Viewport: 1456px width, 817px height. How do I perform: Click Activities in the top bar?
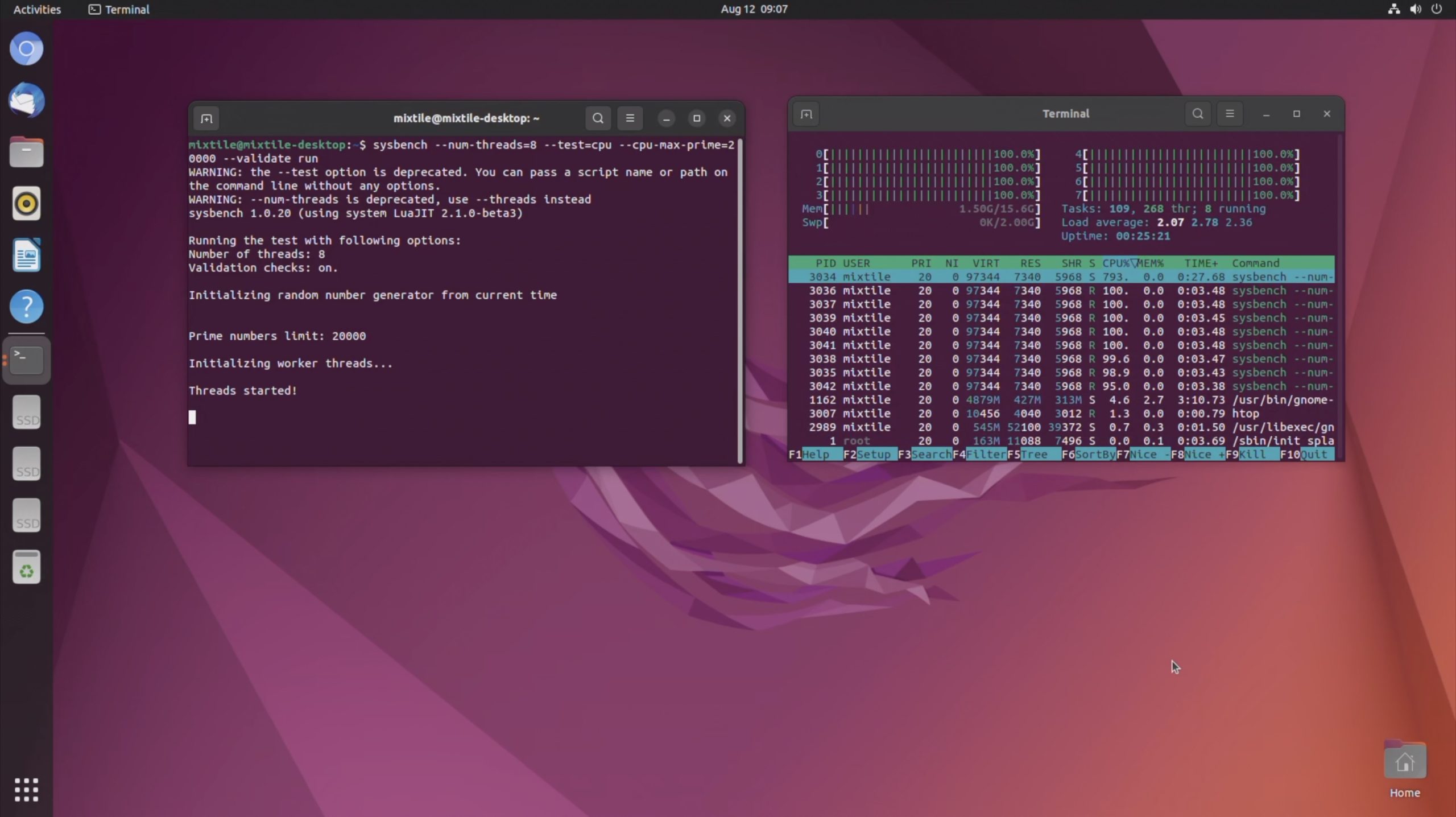coord(37,9)
